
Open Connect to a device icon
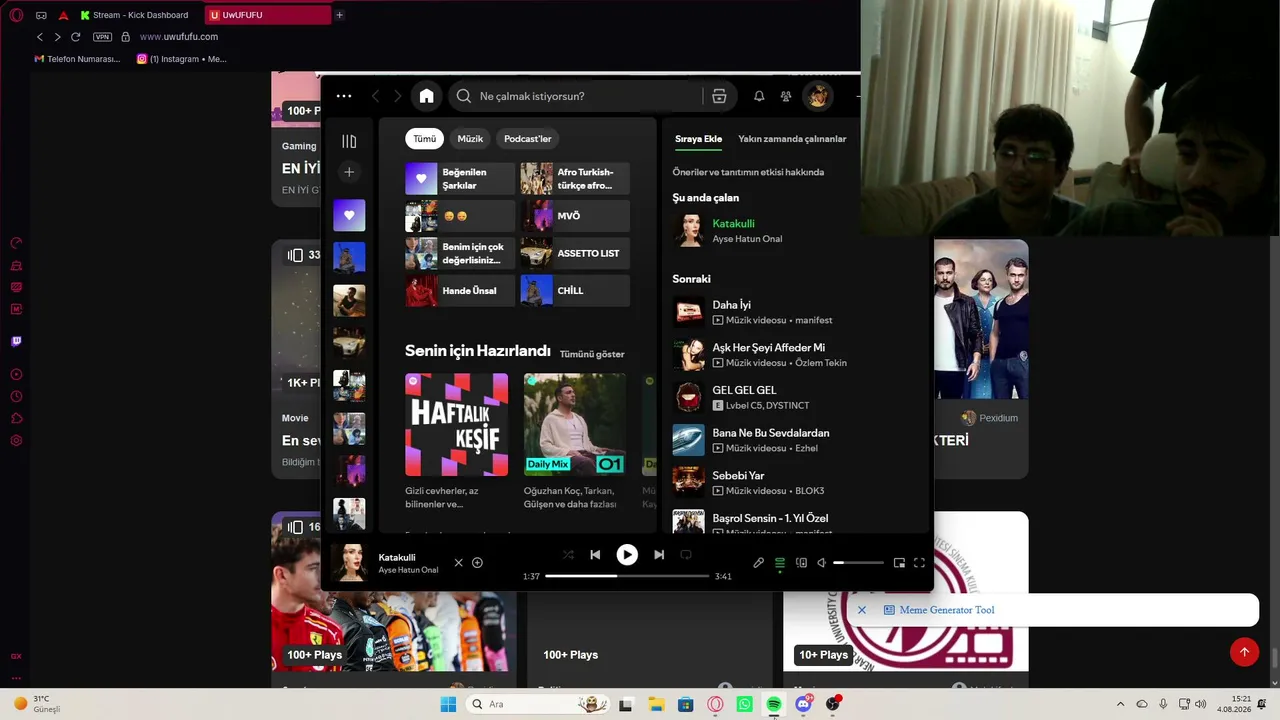pyautogui.click(x=801, y=563)
